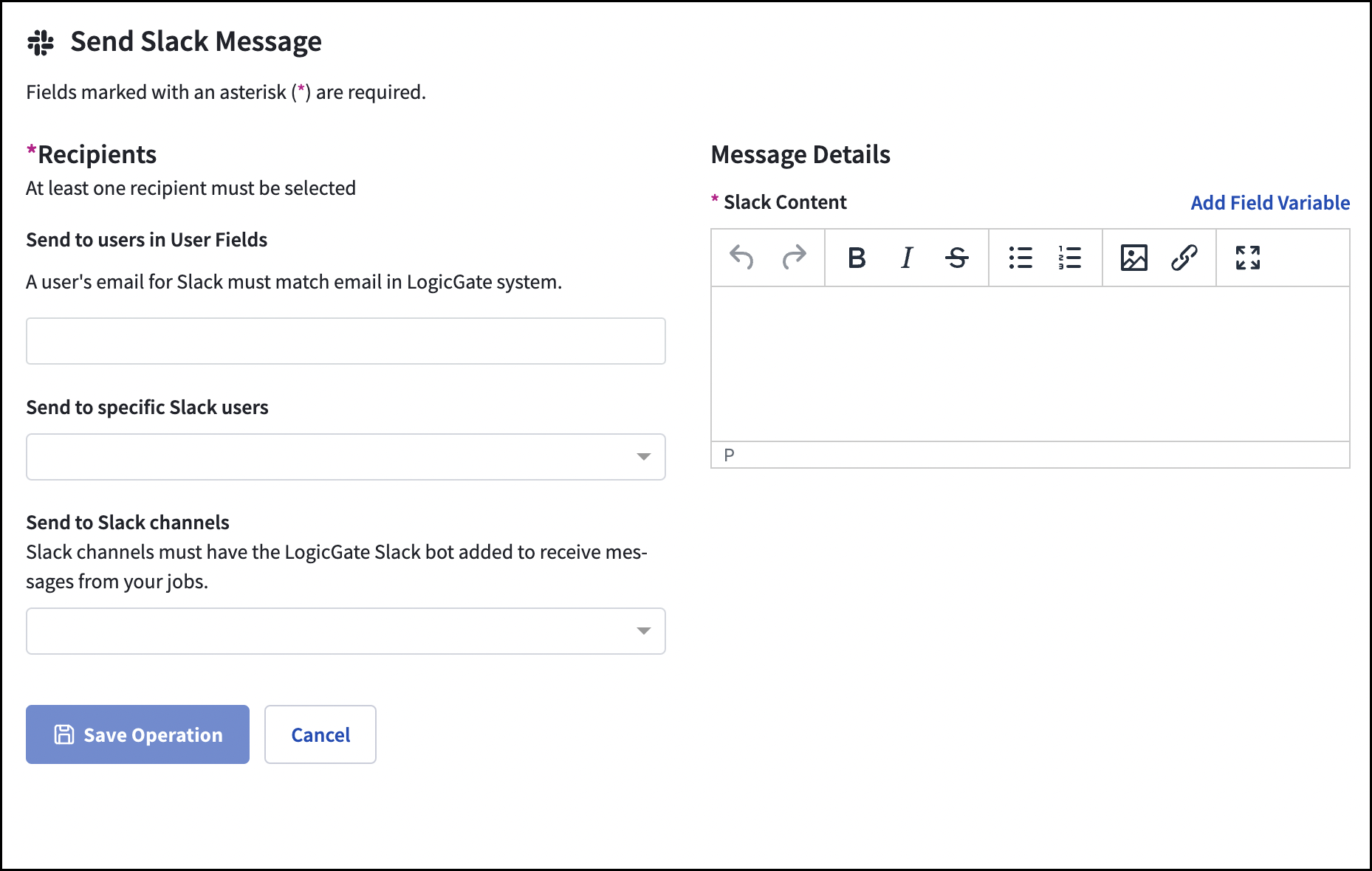Toggle strikethrough formatting
The height and width of the screenshot is (871, 1372).
point(957,258)
